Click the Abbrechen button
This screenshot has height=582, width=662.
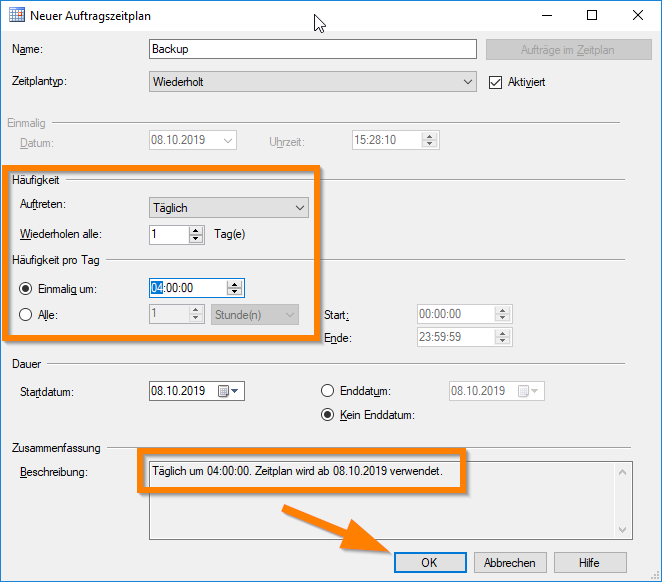[510, 563]
